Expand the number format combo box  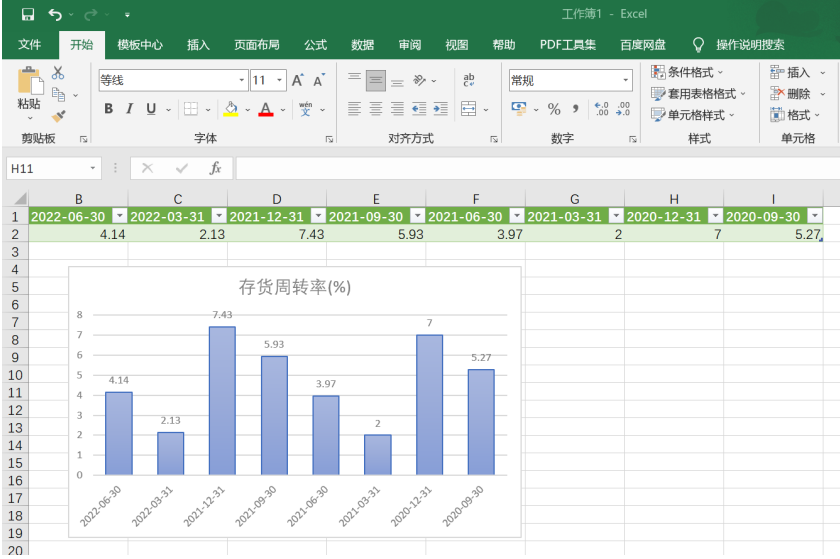[x=626, y=80]
